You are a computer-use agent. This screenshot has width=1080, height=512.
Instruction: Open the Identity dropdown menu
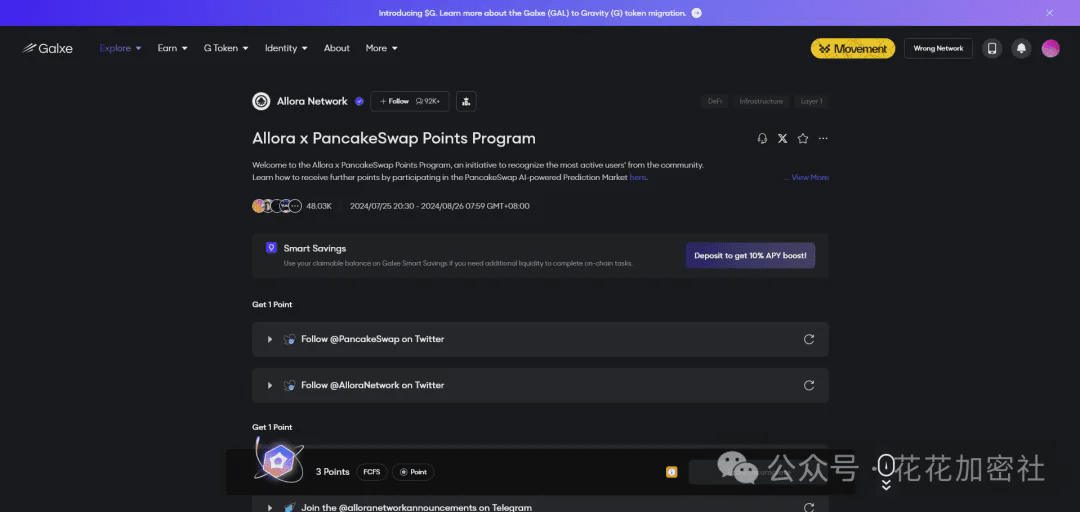tap(286, 48)
